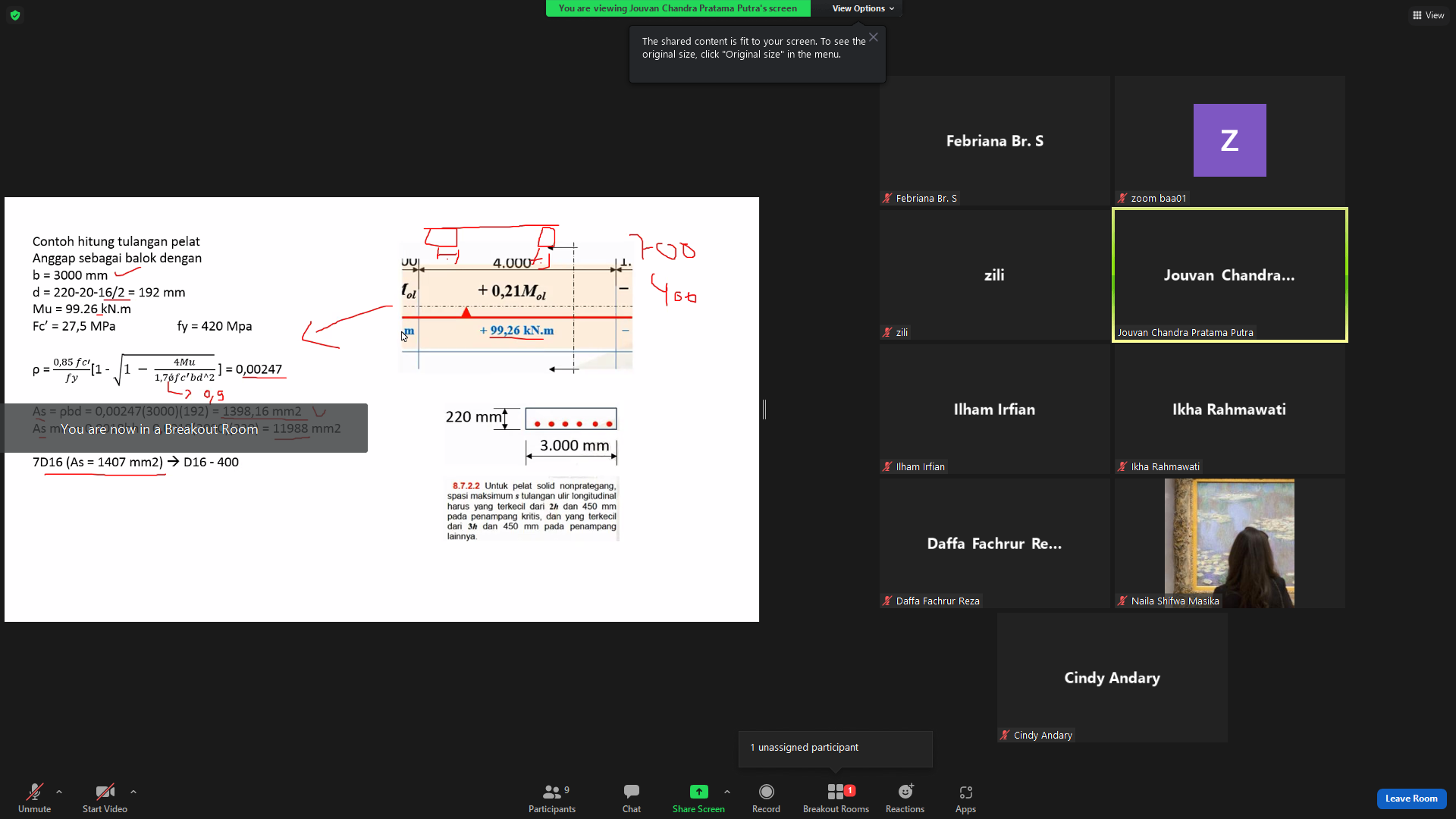The height and width of the screenshot is (819, 1456).
Task: Click the green encryption shield icon
Action: [x=15, y=15]
